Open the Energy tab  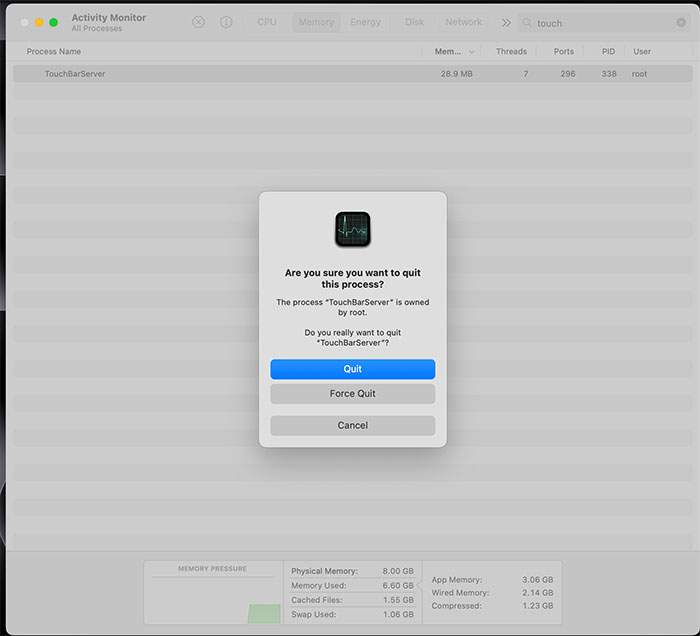(x=365, y=22)
